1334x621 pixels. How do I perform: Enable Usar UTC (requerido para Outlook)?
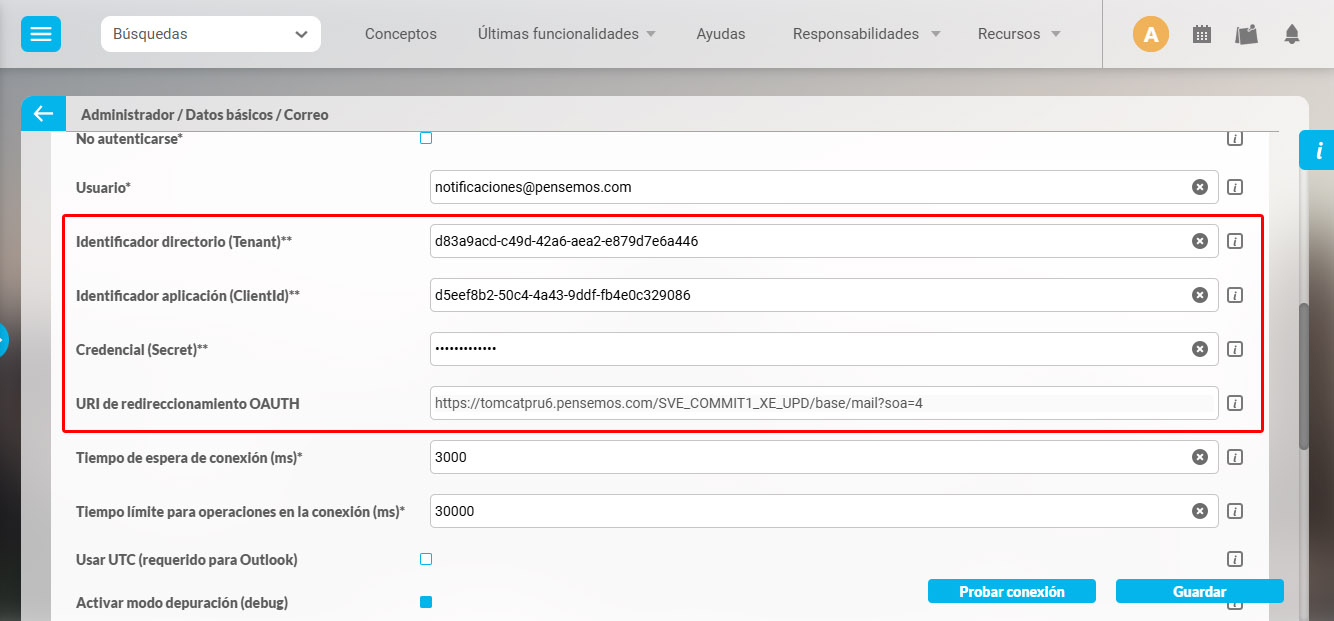[x=426, y=559]
